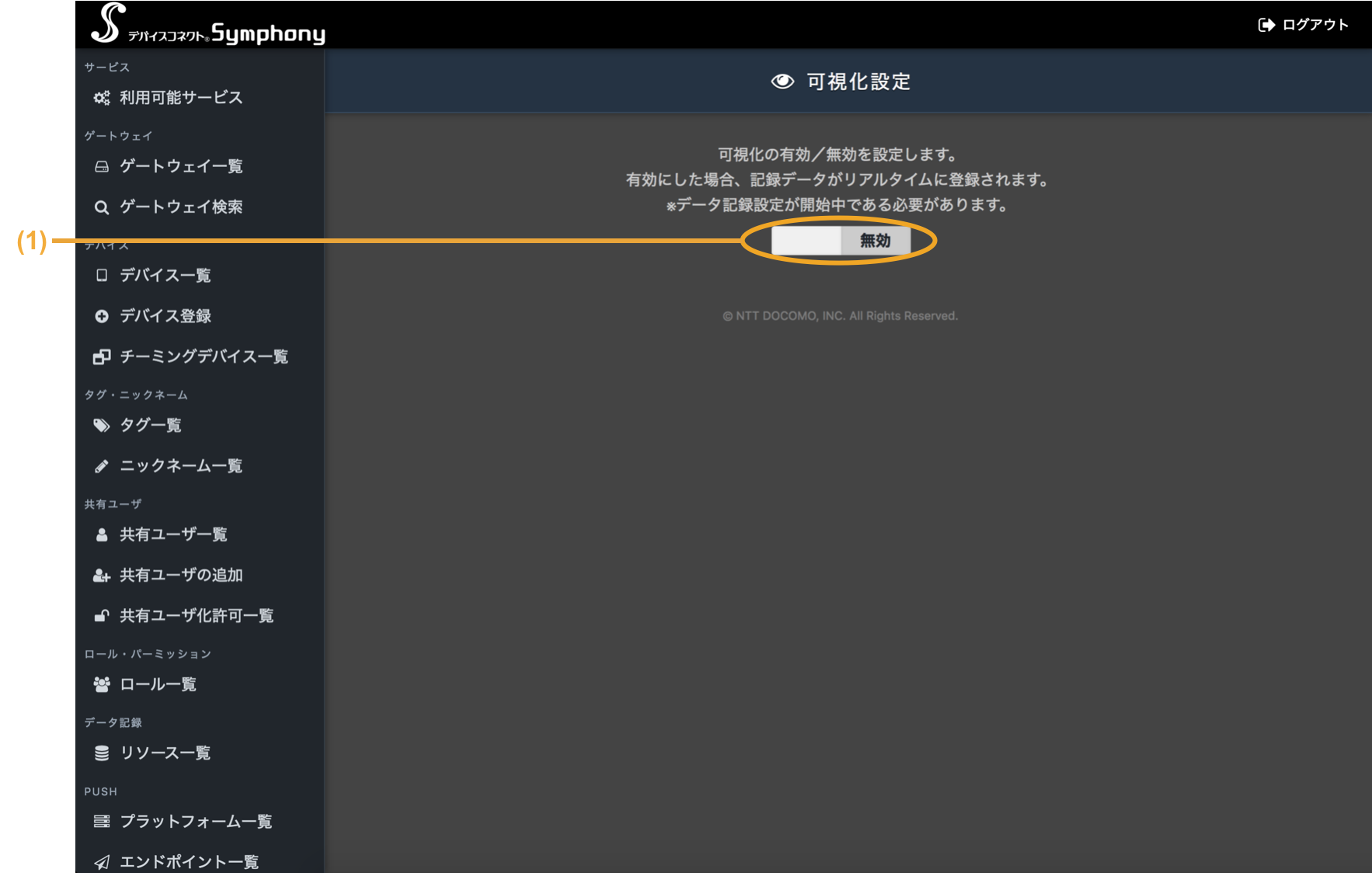Open 利用可能サービス menu item

click(x=181, y=98)
